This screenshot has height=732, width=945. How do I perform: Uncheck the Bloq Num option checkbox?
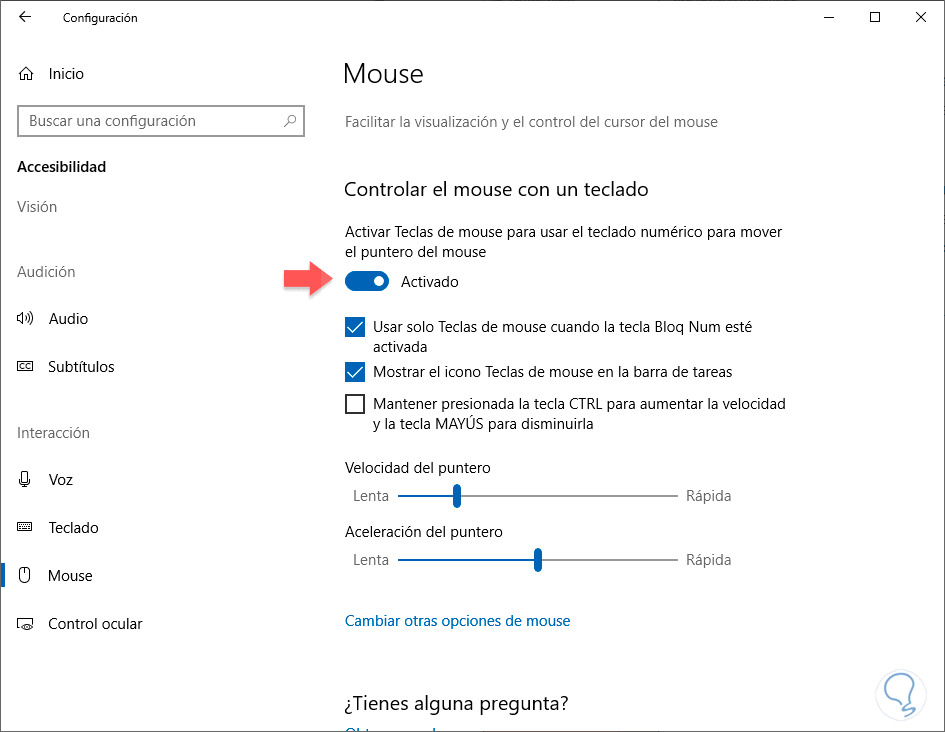355,327
